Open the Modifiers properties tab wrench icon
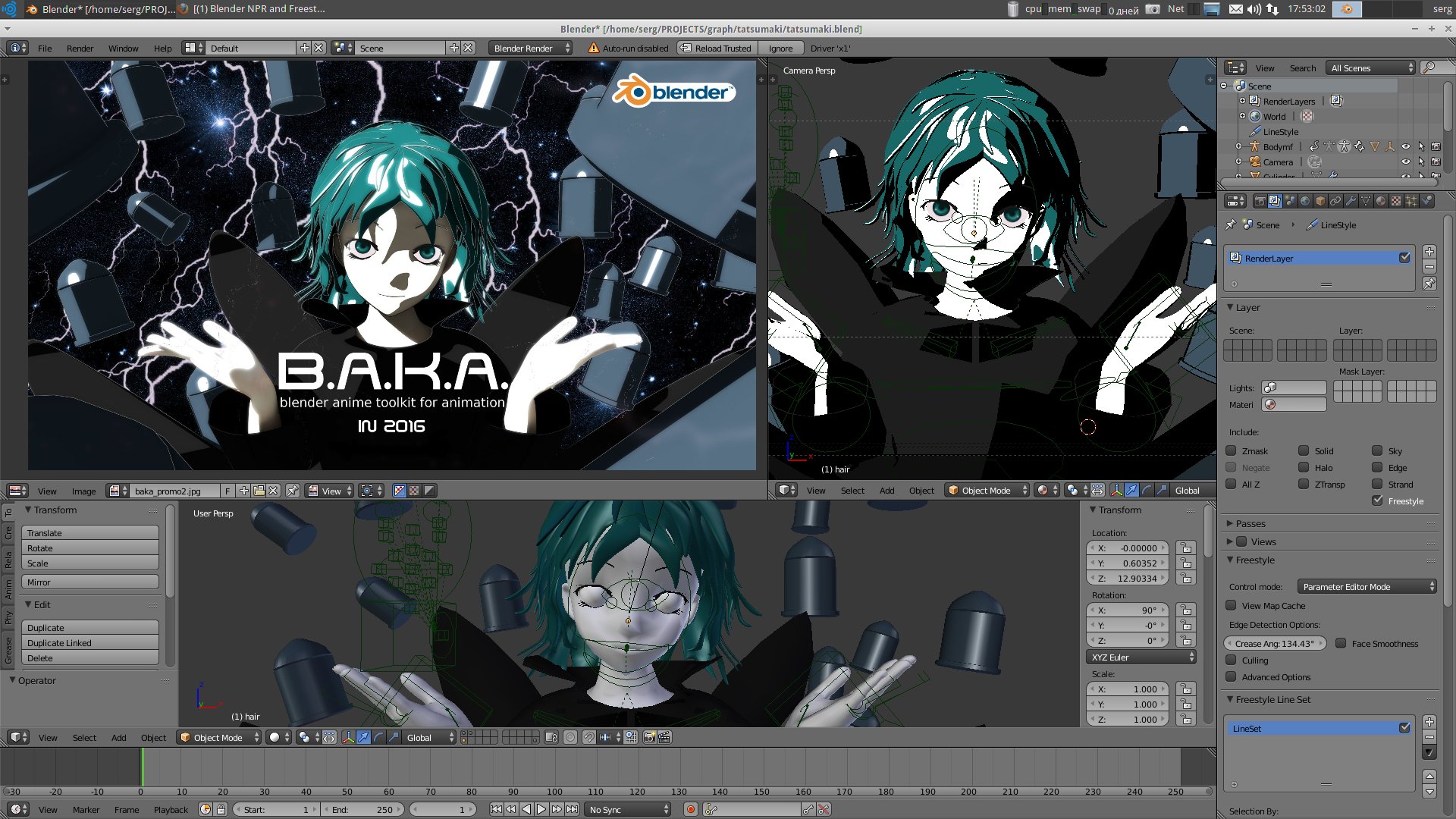 (x=1351, y=201)
